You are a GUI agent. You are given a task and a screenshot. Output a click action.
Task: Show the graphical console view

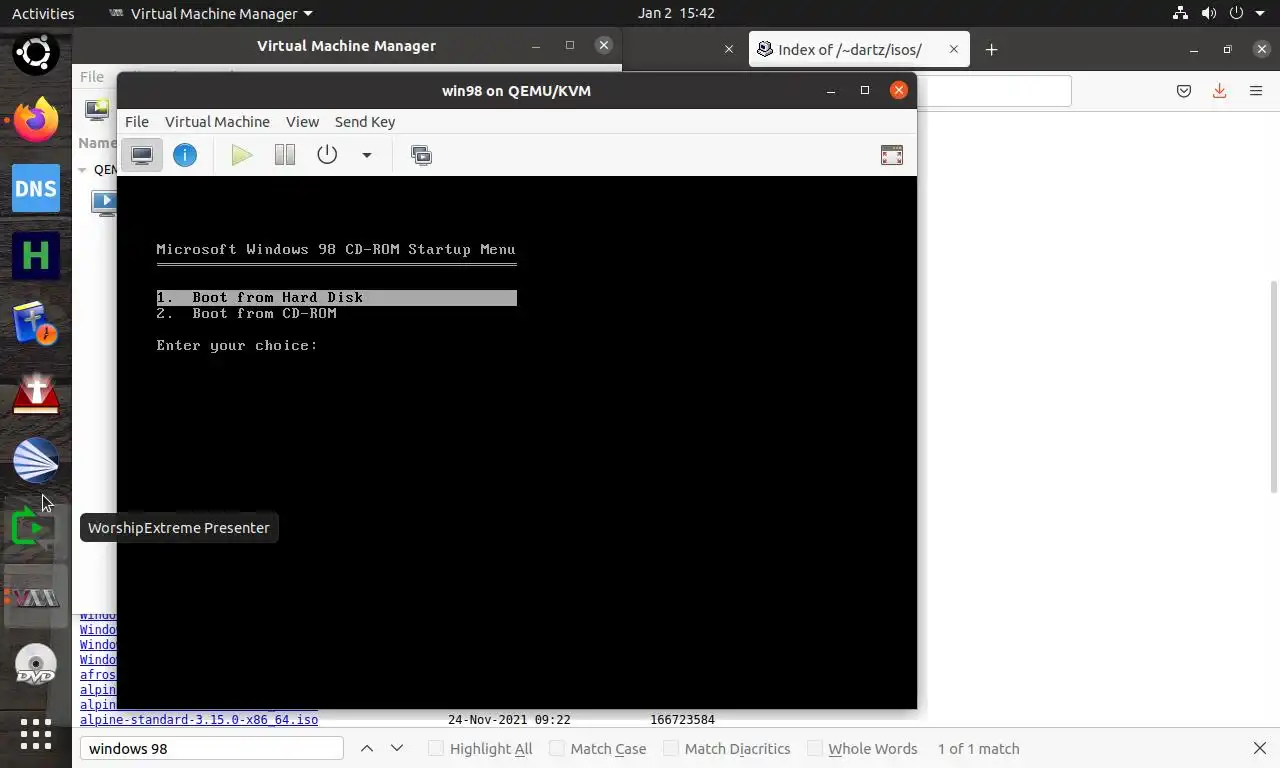click(x=142, y=155)
